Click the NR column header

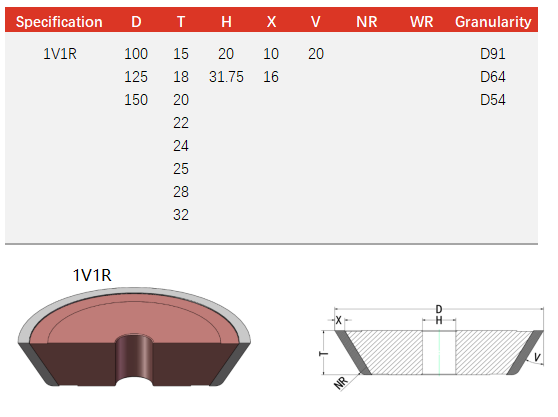(367, 22)
